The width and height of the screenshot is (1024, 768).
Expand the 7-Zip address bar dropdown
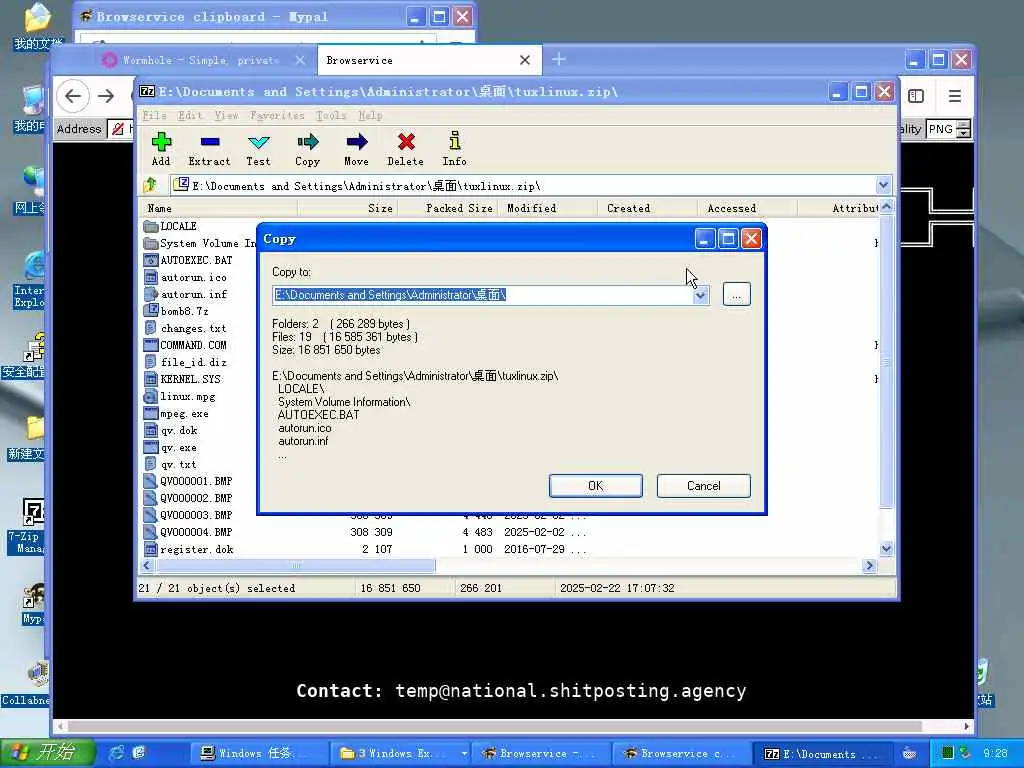coord(883,185)
